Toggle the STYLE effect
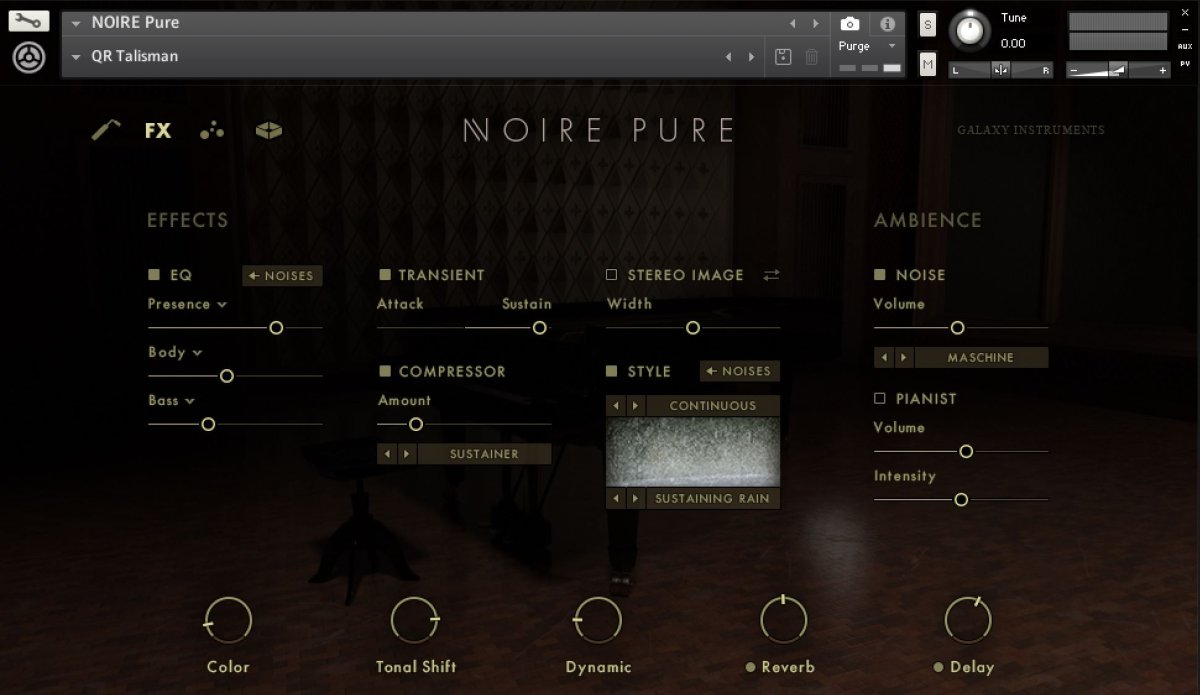Viewport: 1200px width, 695px height. pyautogui.click(x=612, y=371)
